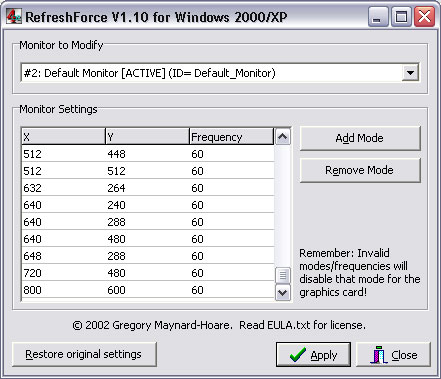The width and height of the screenshot is (441, 379).
Task: Select the #2 Default Monitor combo box field
Action: point(220,73)
